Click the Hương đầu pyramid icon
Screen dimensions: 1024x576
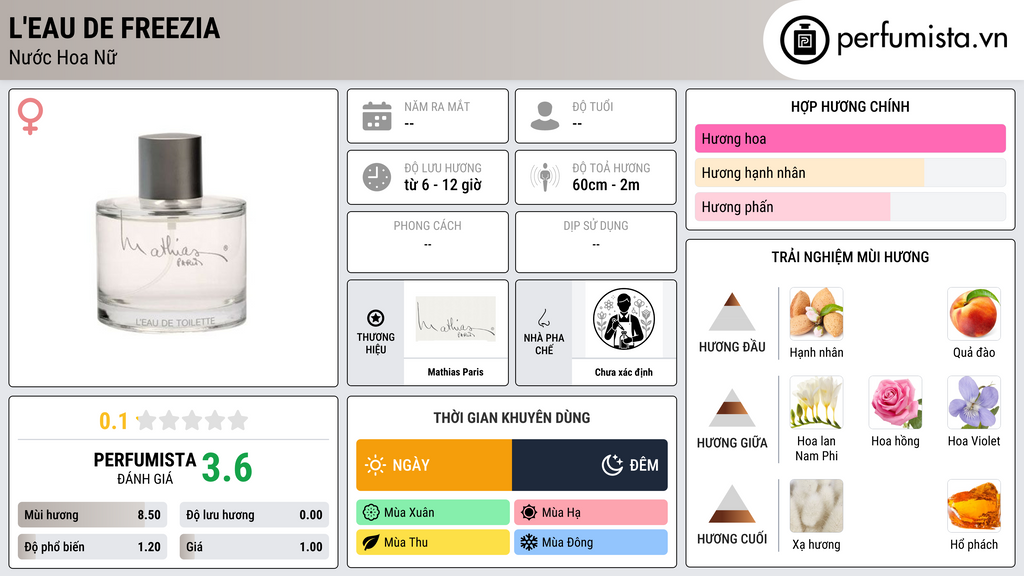point(732,312)
